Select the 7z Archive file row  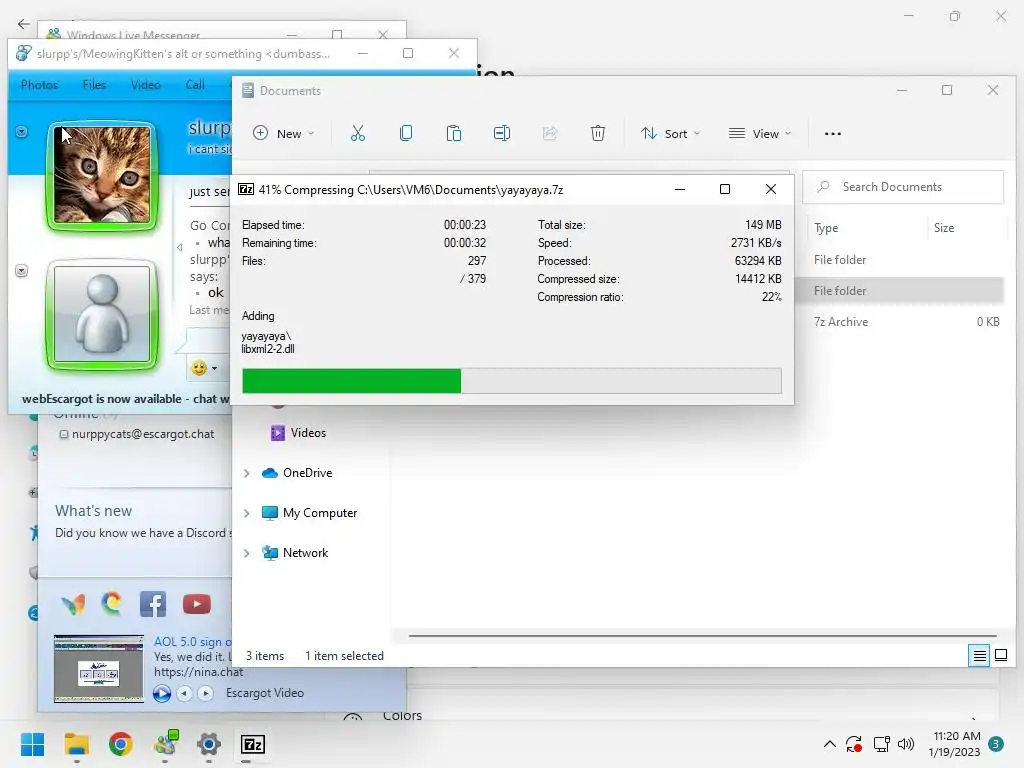(x=901, y=322)
